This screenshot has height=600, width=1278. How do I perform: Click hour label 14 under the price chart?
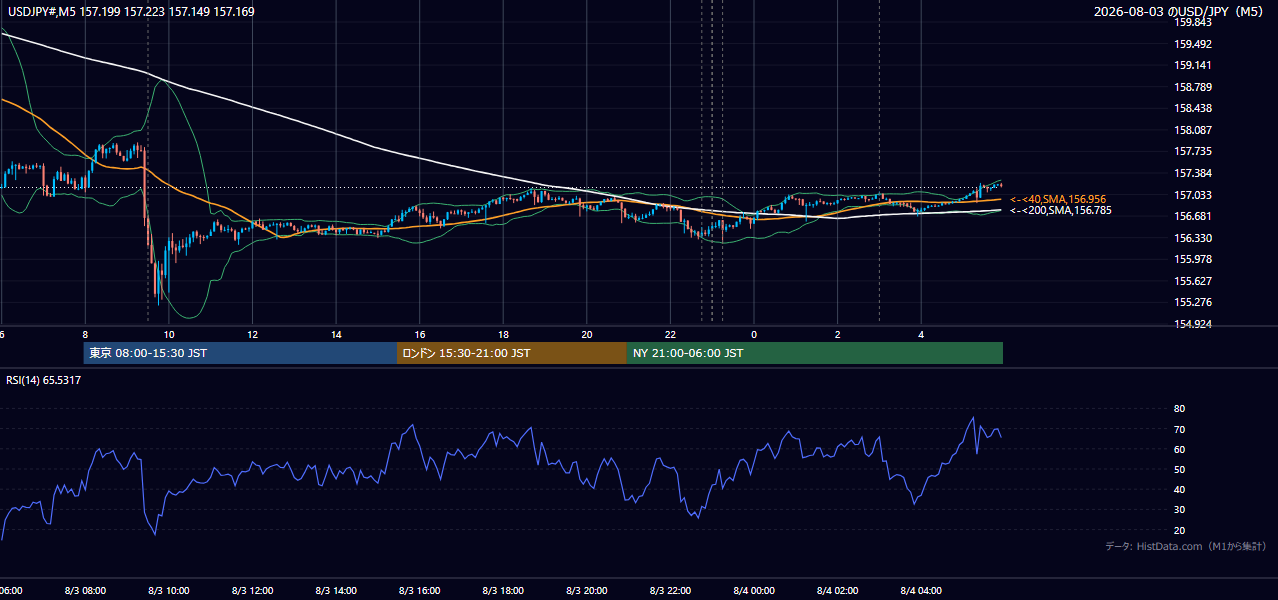coord(336,334)
